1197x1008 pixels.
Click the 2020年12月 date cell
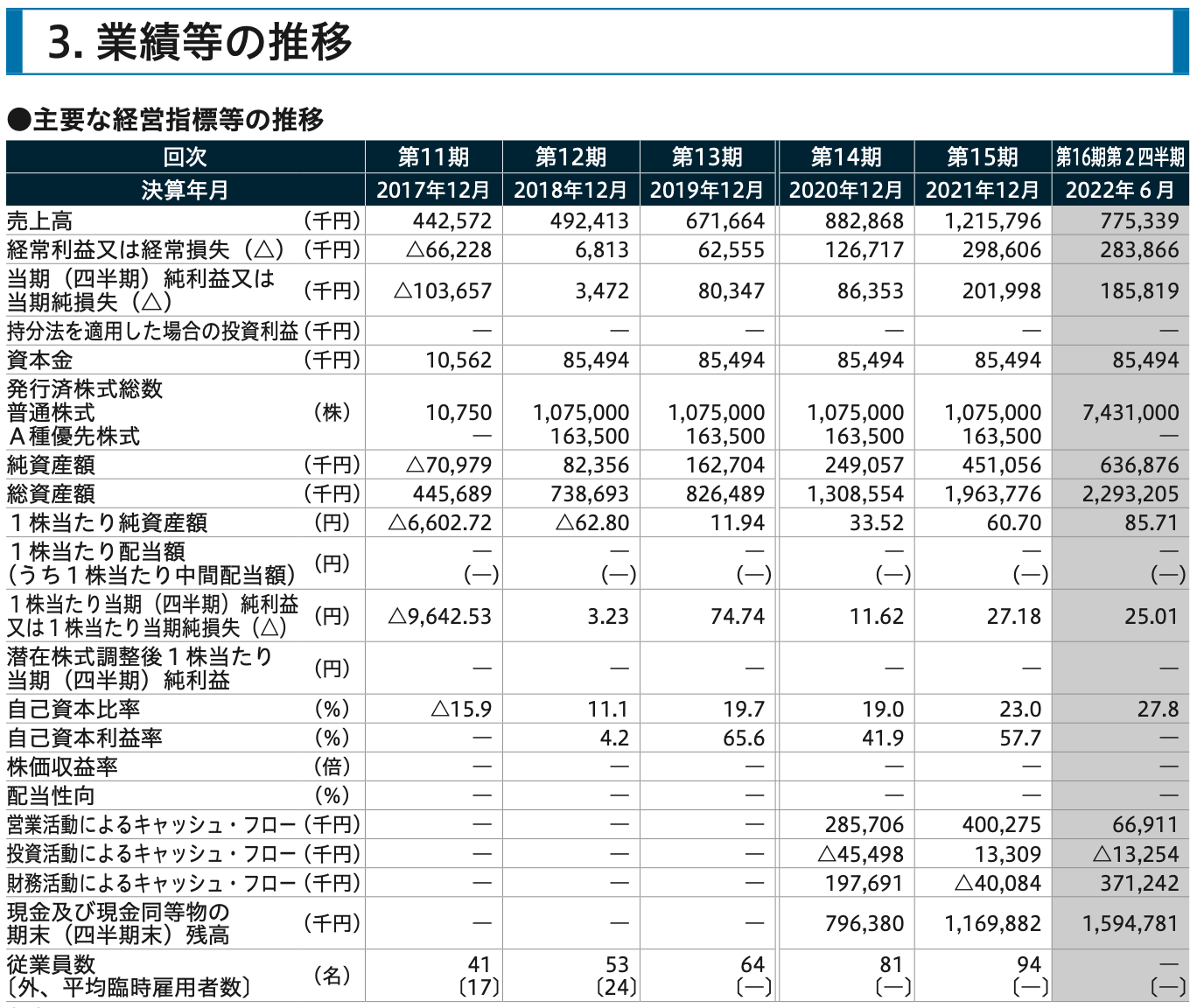(x=845, y=190)
